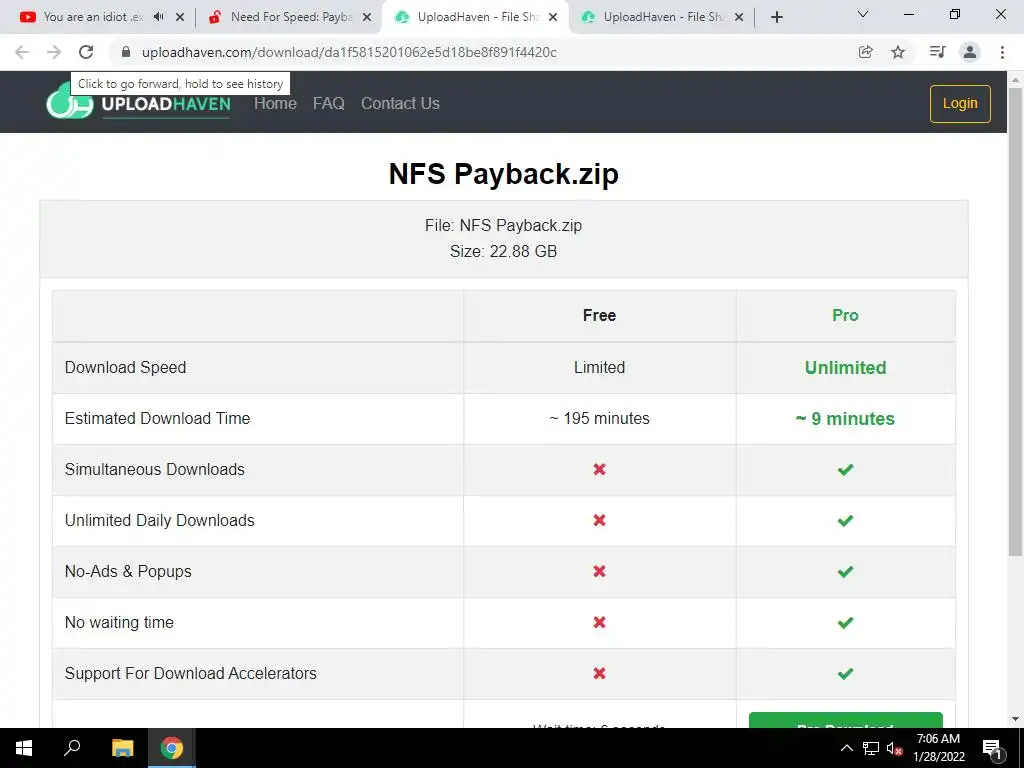
Task: Open File Explorer from taskbar
Action: point(122,748)
